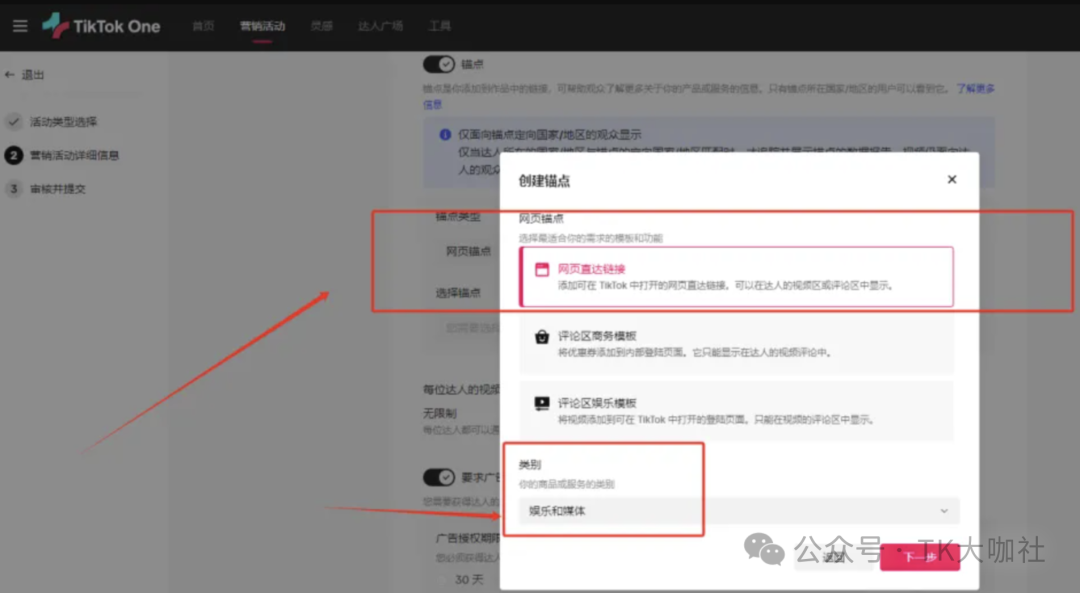Toggle the 锚点 switch
Screen dimensions: 1080x593
click(x=439, y=64)
